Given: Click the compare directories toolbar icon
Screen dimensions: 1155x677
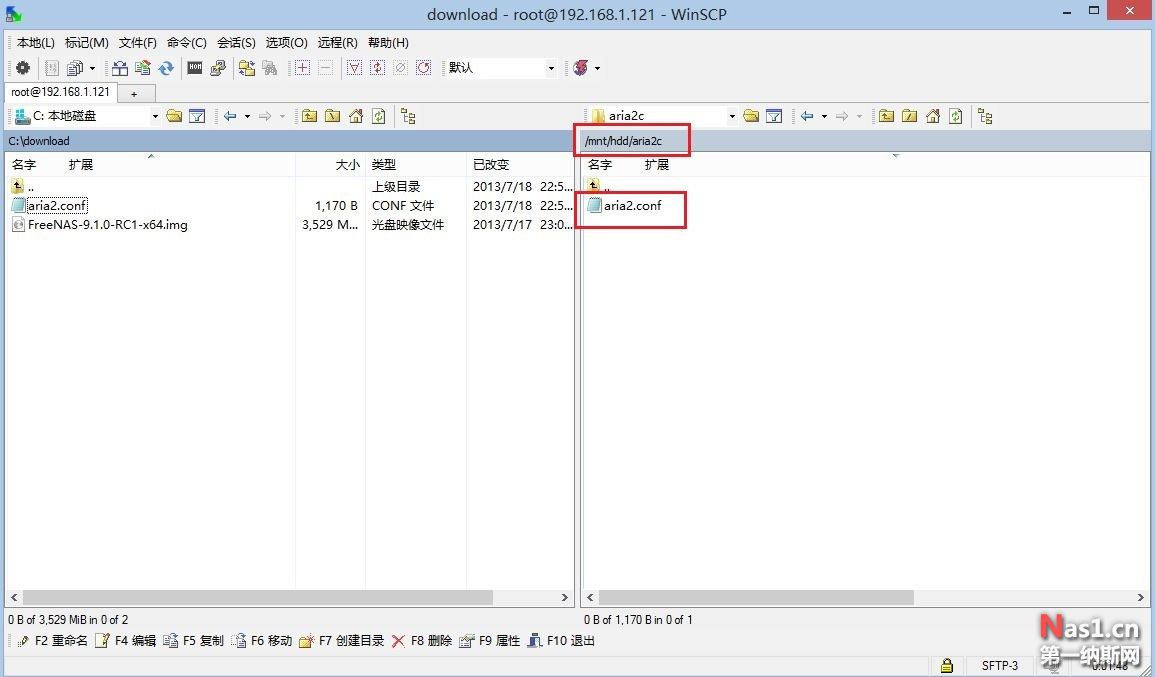Looking at the screenshot, I should [x=120, y=68].
